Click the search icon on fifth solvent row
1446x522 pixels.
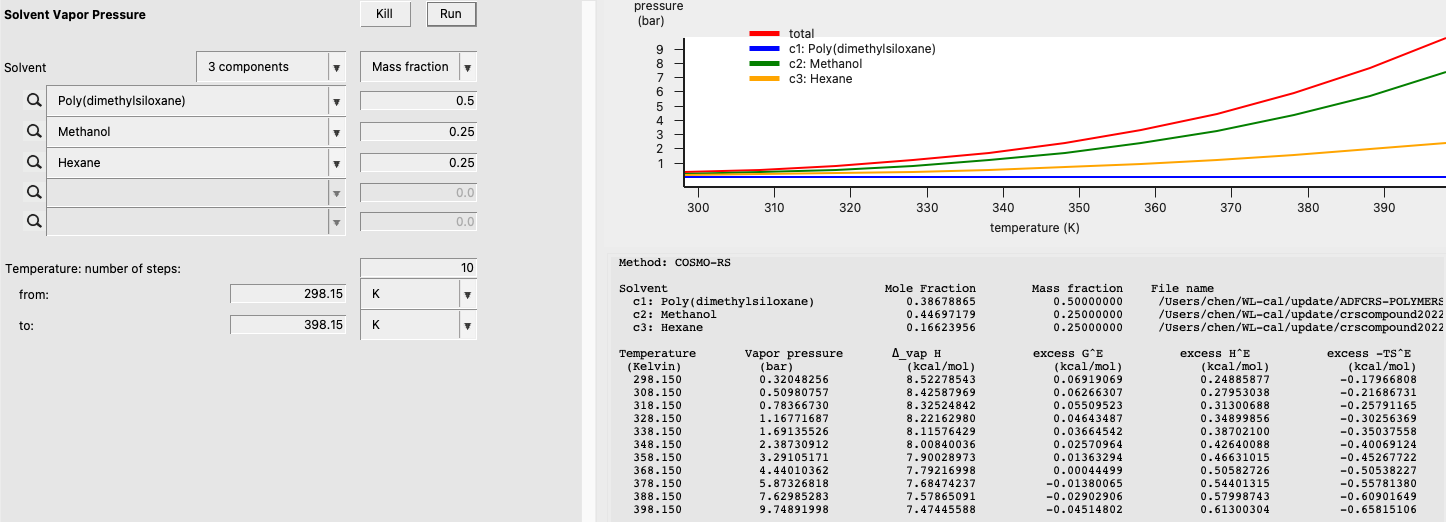pyautogui.click(x=33, y=221)
